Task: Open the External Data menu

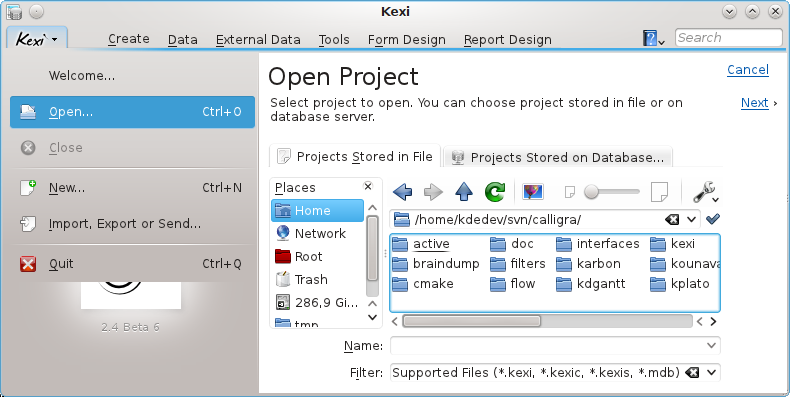Action: 258,39
